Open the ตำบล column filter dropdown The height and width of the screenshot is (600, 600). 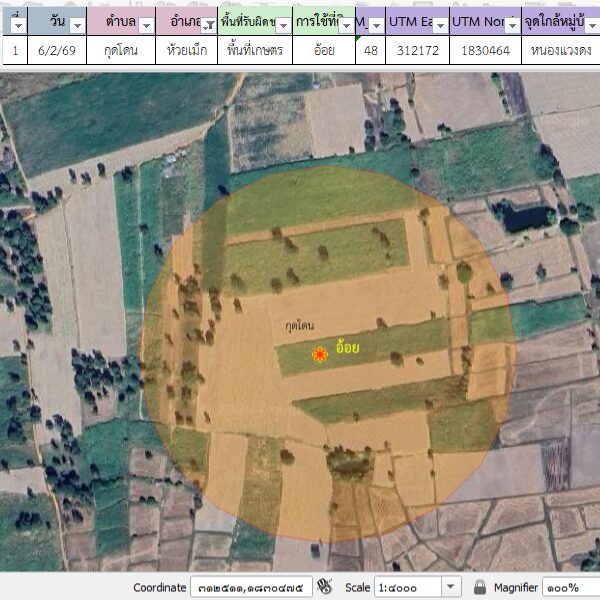click(146, 27)
